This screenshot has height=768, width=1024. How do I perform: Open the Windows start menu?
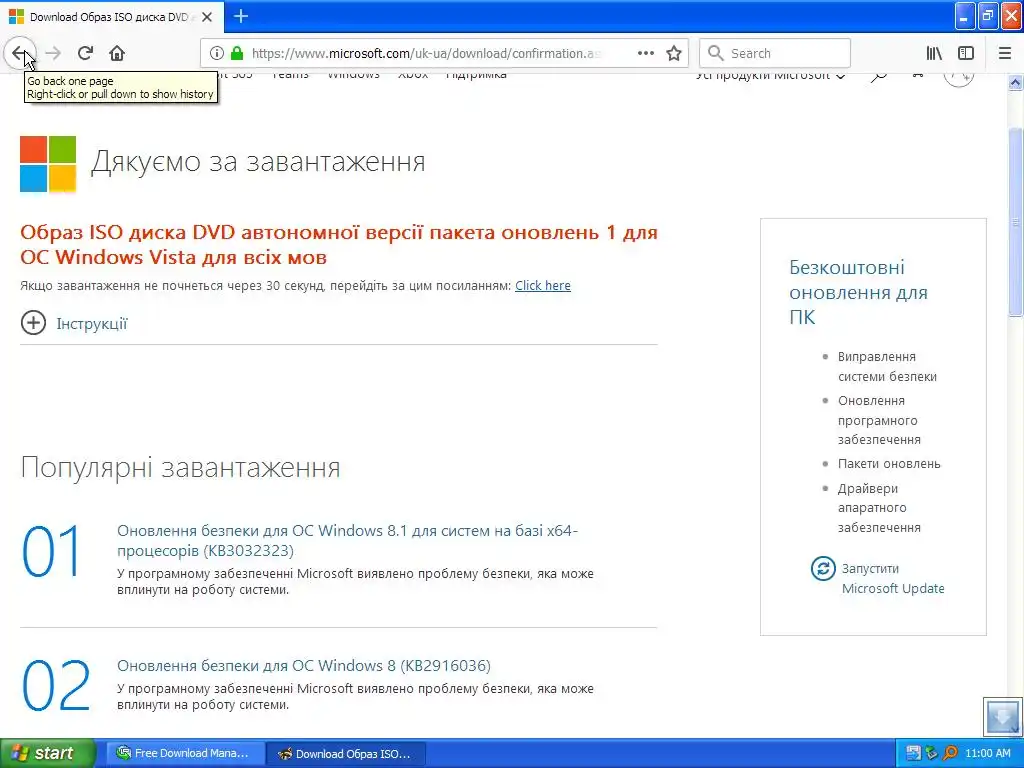pyautogui.click(x=47, y=753)
